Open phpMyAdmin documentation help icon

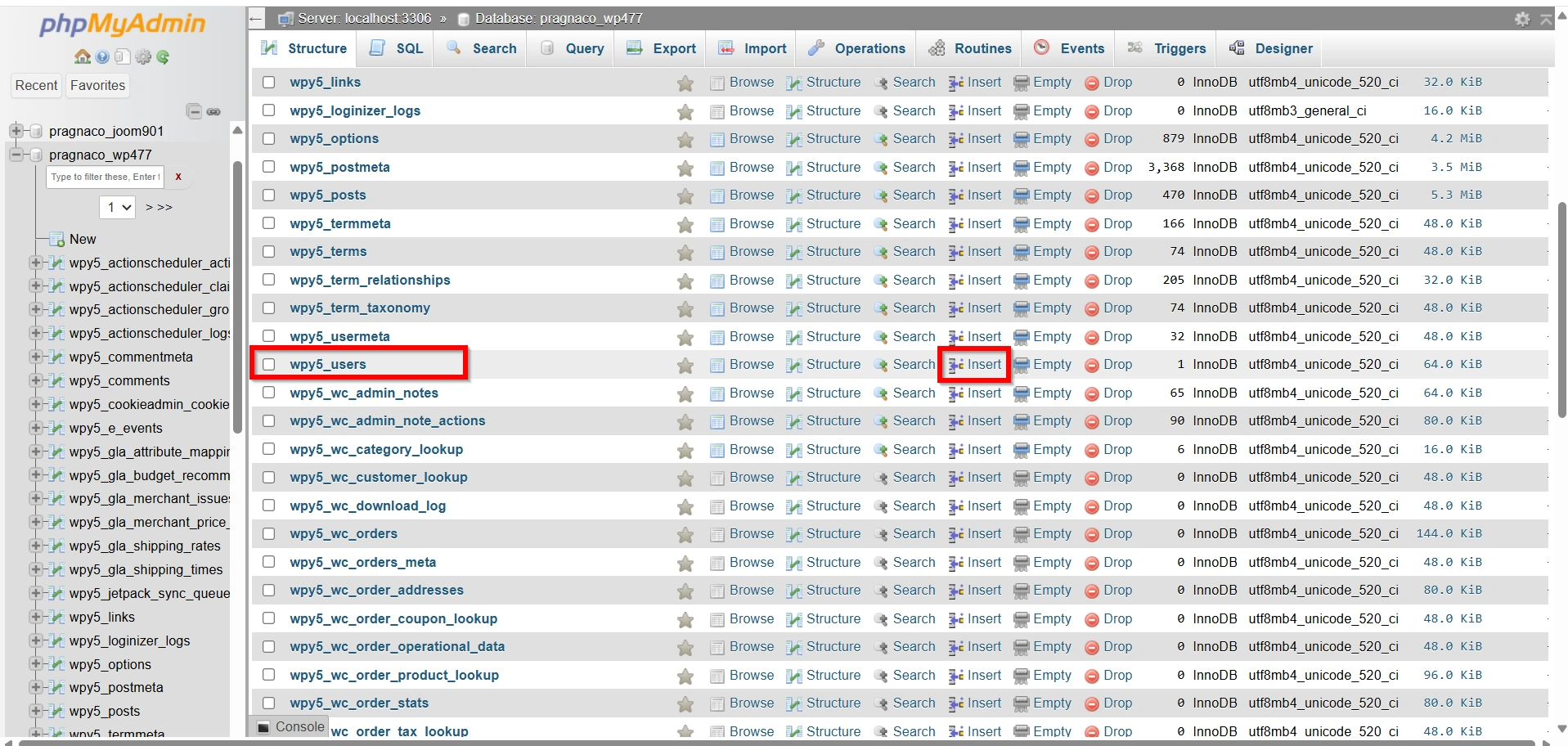click(x=102, y=56)
